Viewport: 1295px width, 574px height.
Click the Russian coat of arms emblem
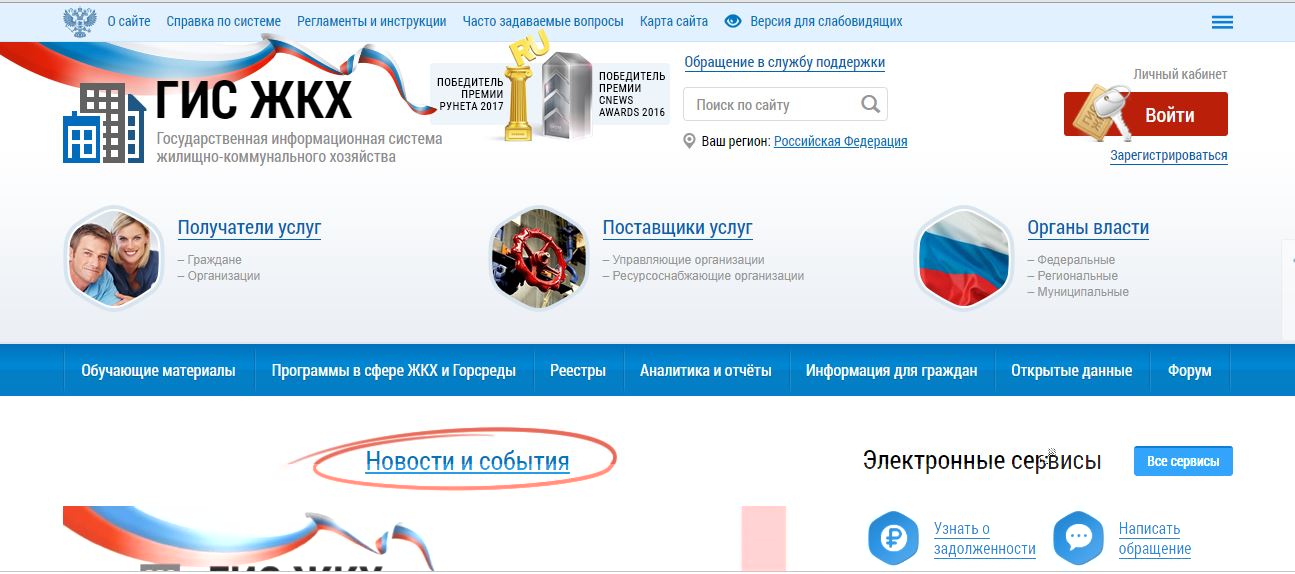coord(79,21)
